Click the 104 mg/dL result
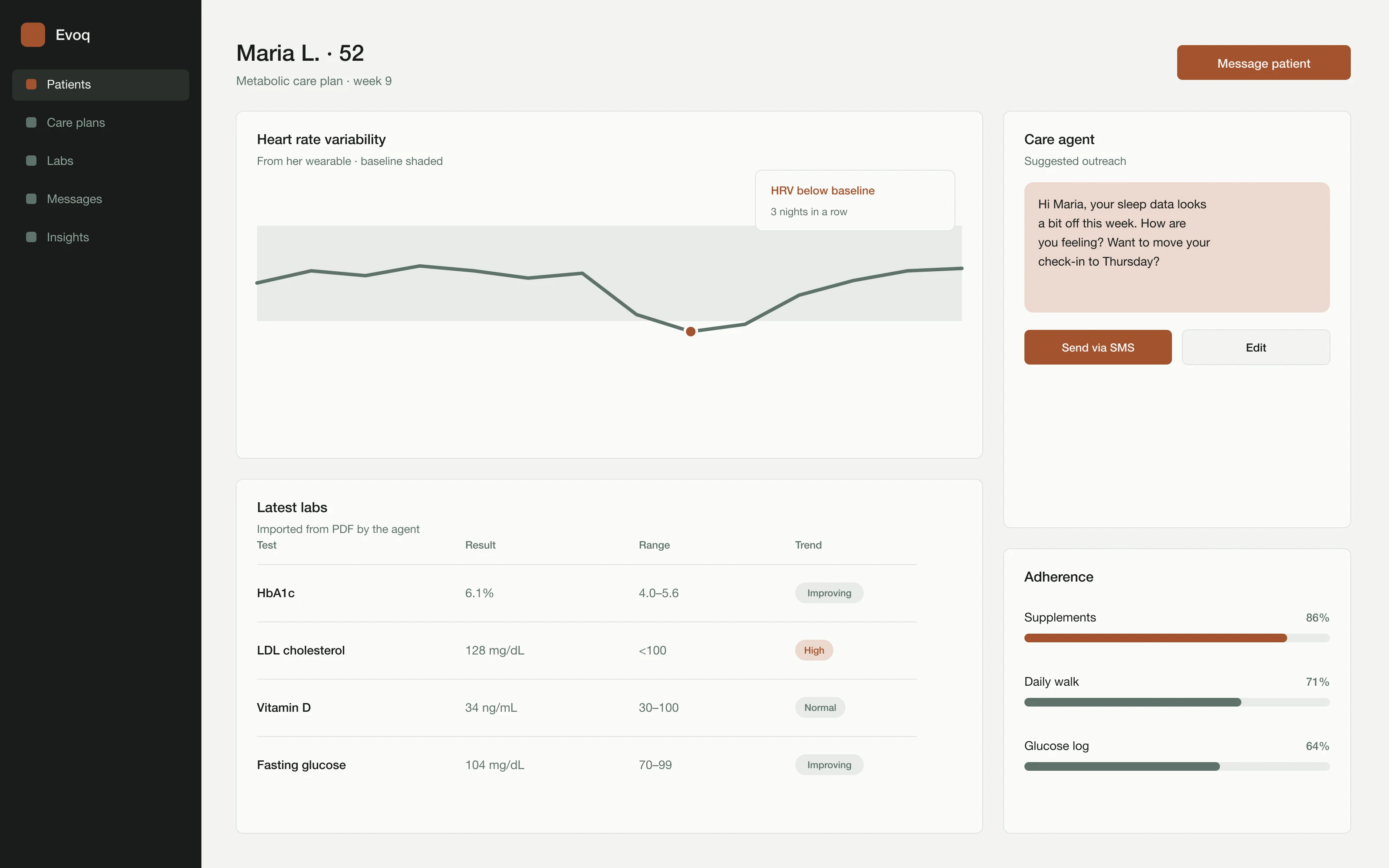The image size is (1389, 868). coord(495,765)
